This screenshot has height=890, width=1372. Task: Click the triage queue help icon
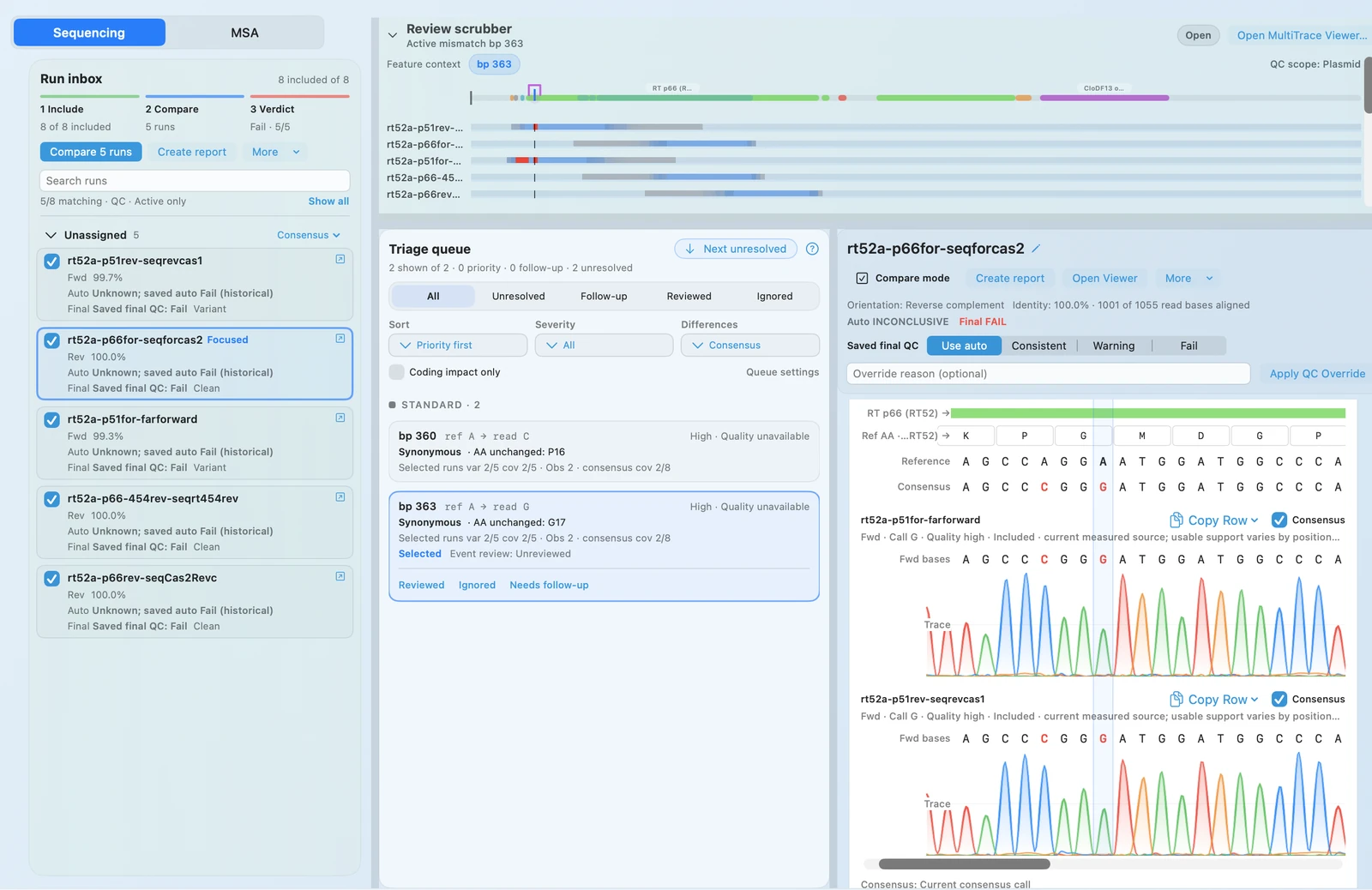pos(812,249)
